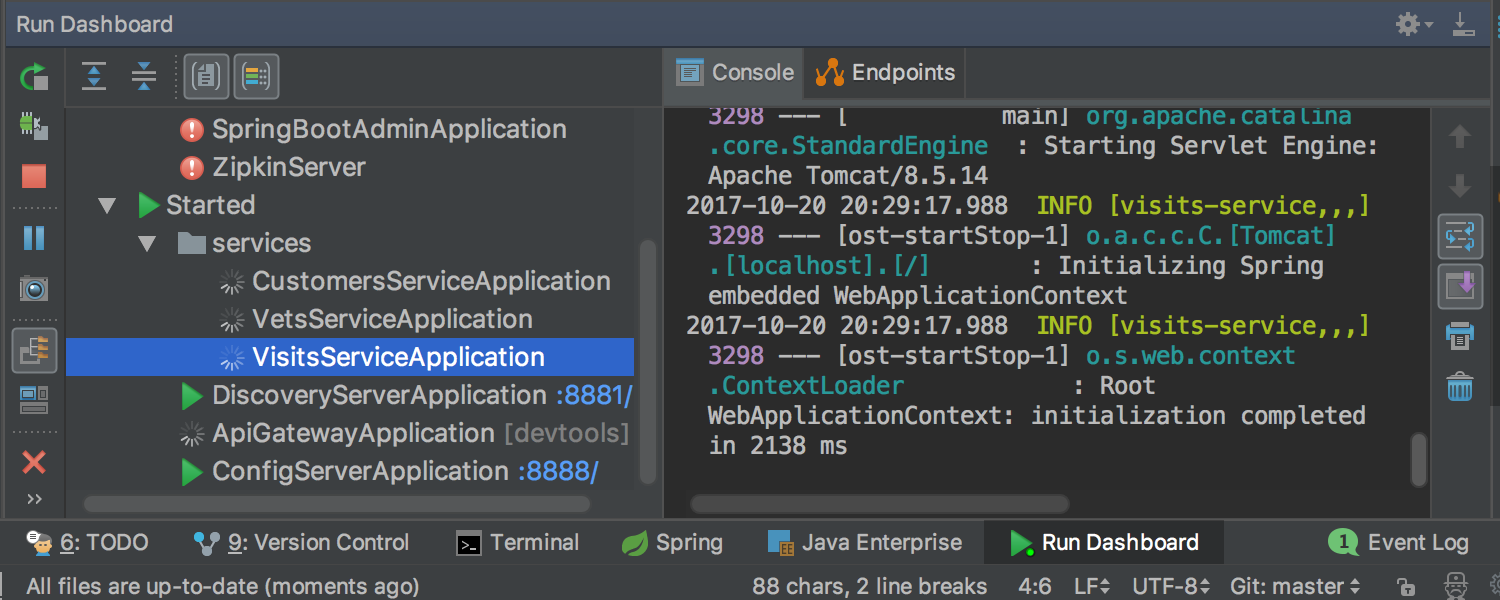The width and height of the screenshot is (1500, 600).
Task: Click the Collapse All toolbar icon
Action: (x=144, y=76)
